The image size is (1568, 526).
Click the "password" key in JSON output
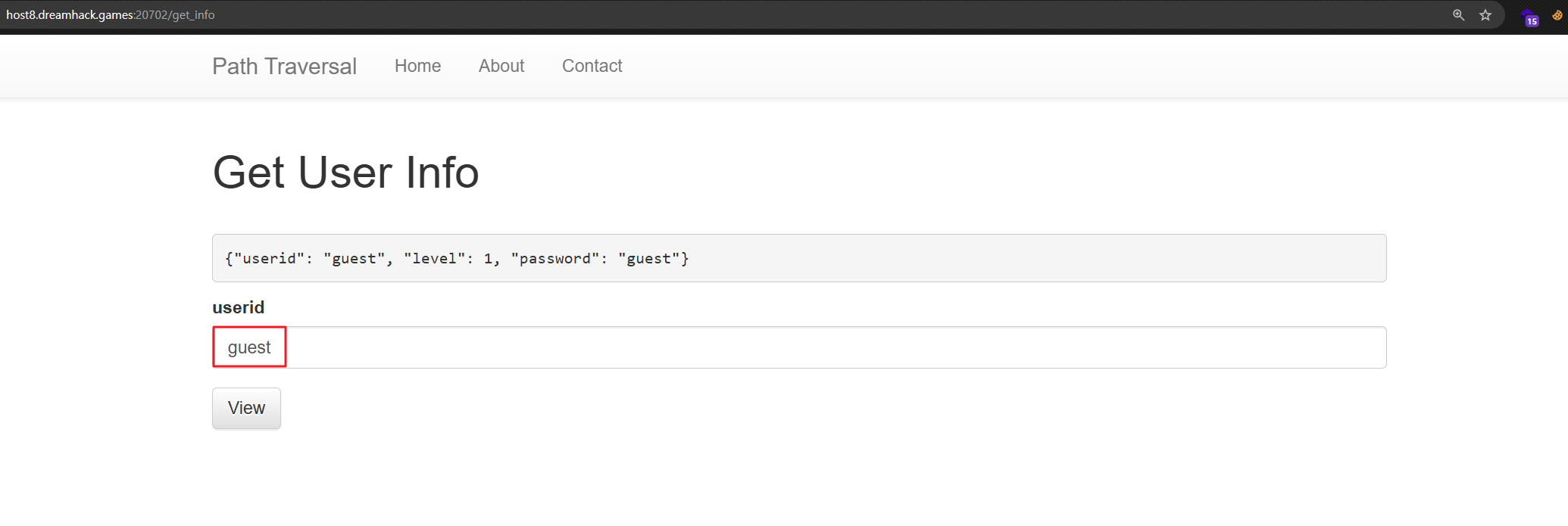click(554, 259)
